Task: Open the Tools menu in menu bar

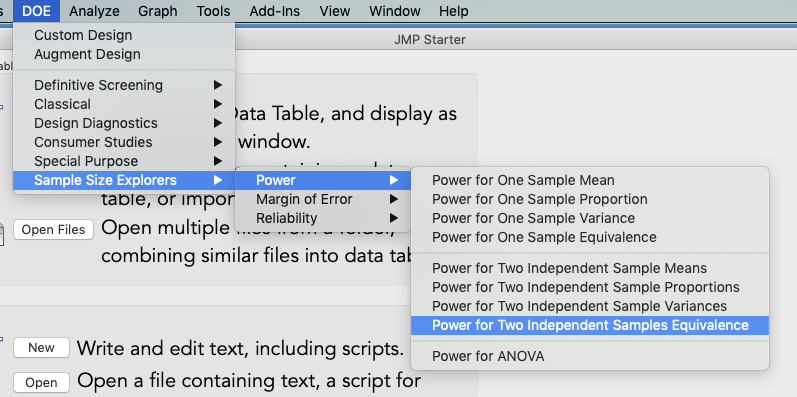Action: coord(213,11)
